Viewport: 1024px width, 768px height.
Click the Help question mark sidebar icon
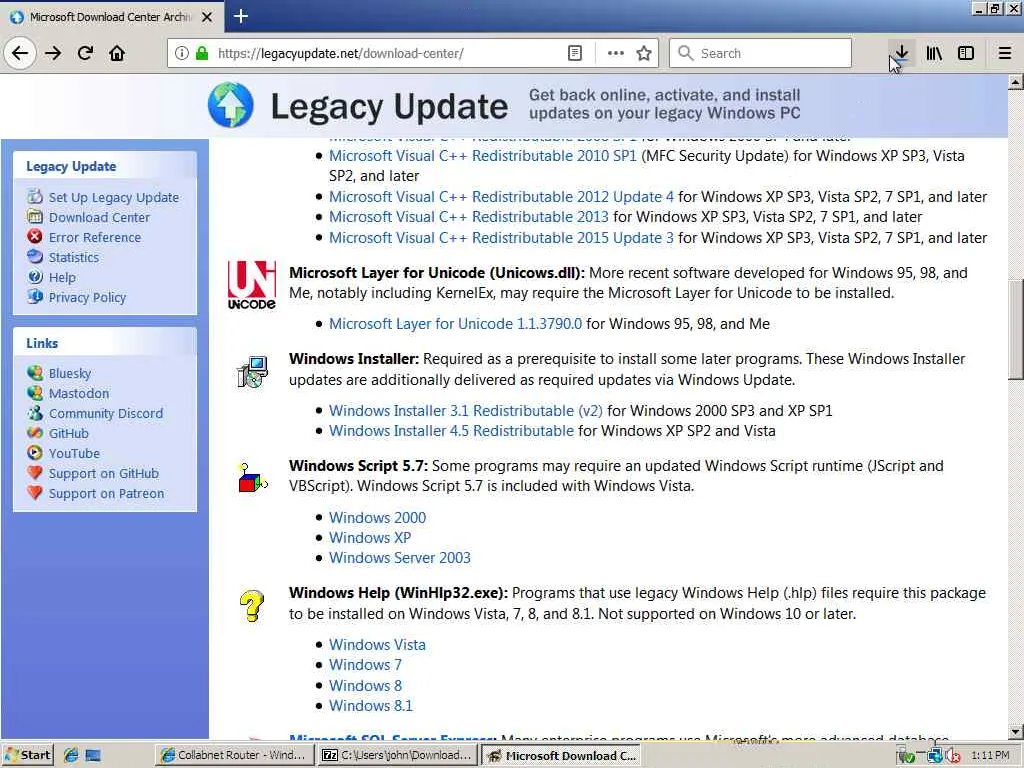(x=35, y=277)
